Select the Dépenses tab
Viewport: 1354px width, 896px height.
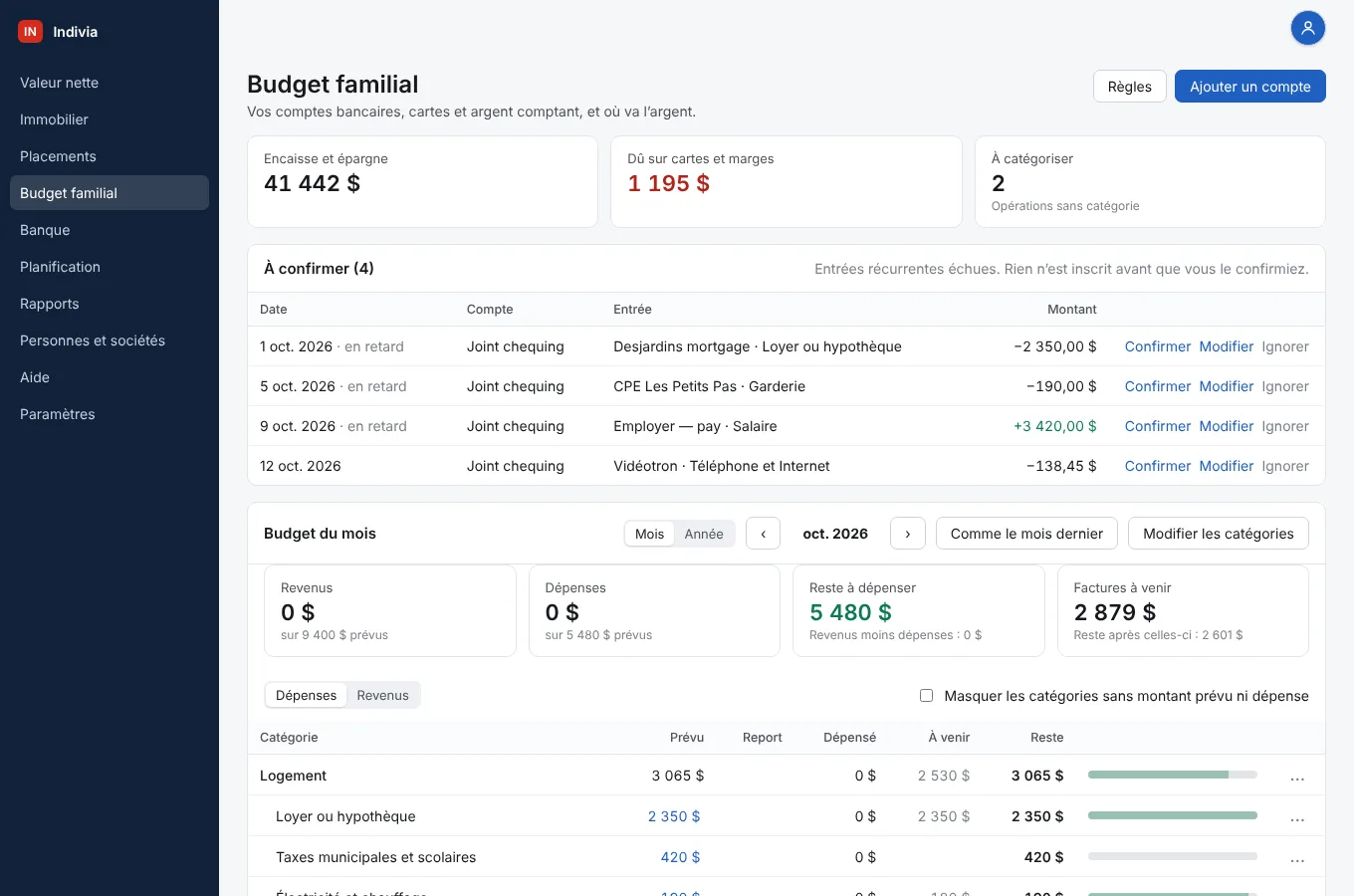coord(306,695)
